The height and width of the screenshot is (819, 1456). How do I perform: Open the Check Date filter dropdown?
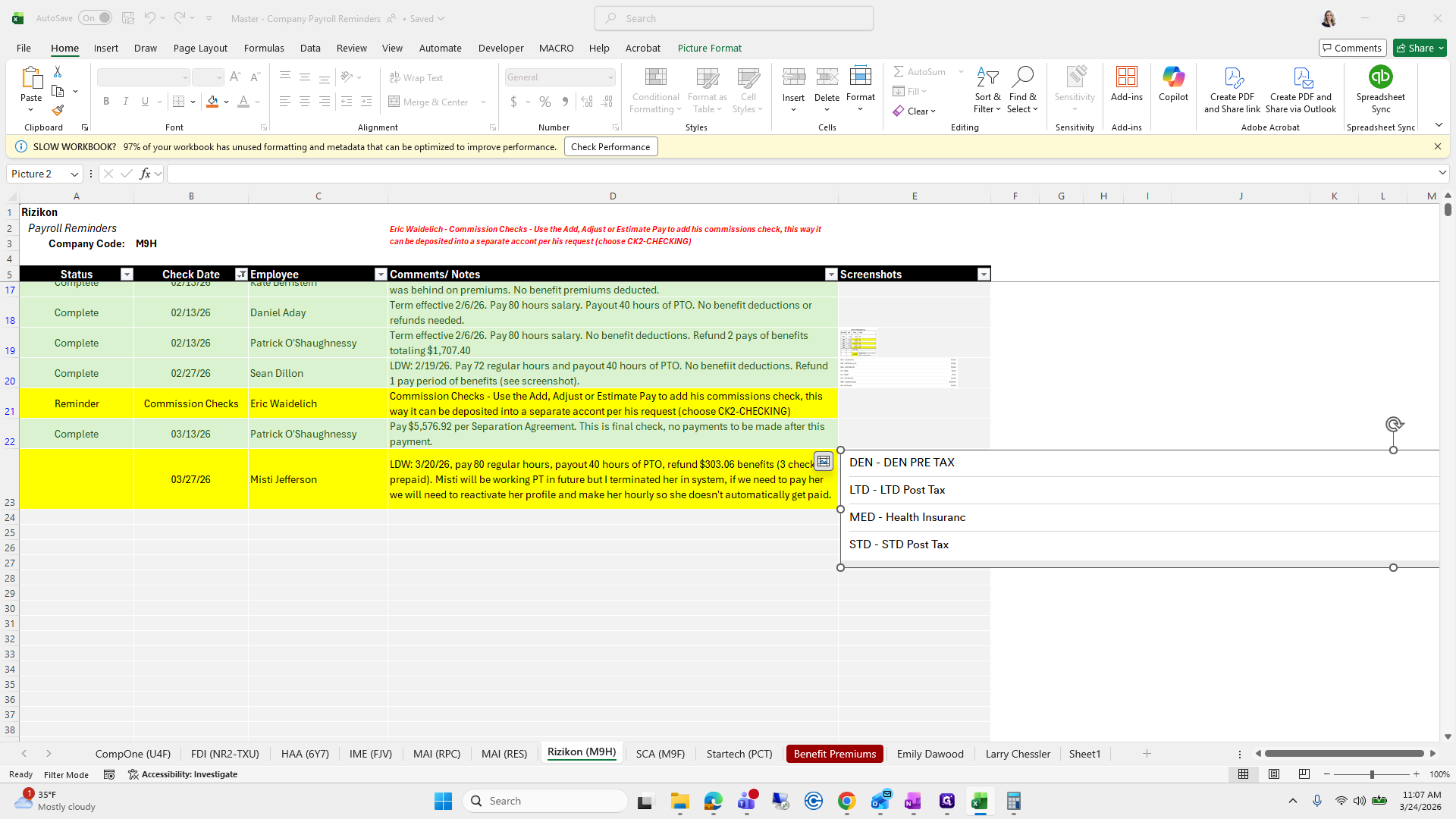[x=241, y=275]
